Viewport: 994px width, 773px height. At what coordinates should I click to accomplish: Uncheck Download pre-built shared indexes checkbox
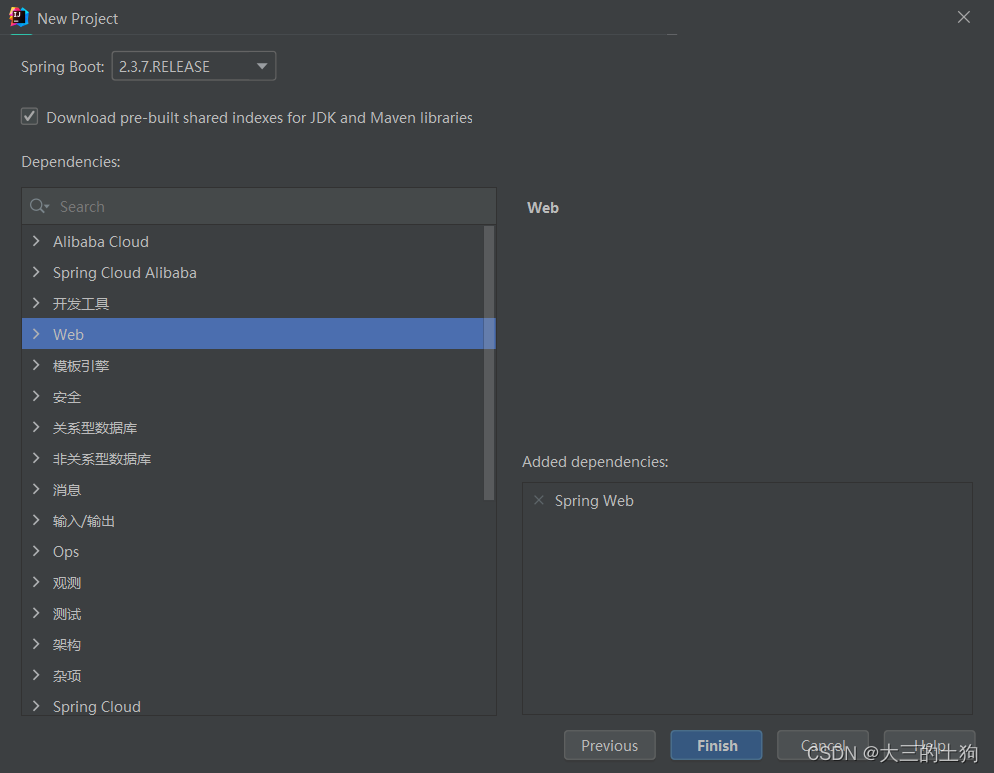(29, 117)
